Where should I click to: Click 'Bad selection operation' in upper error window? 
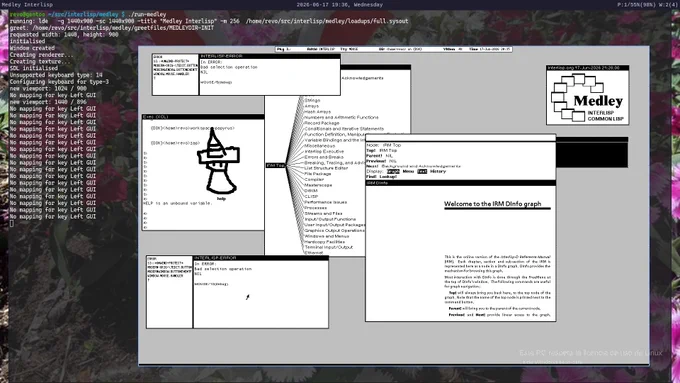click(x=229, y=67)
